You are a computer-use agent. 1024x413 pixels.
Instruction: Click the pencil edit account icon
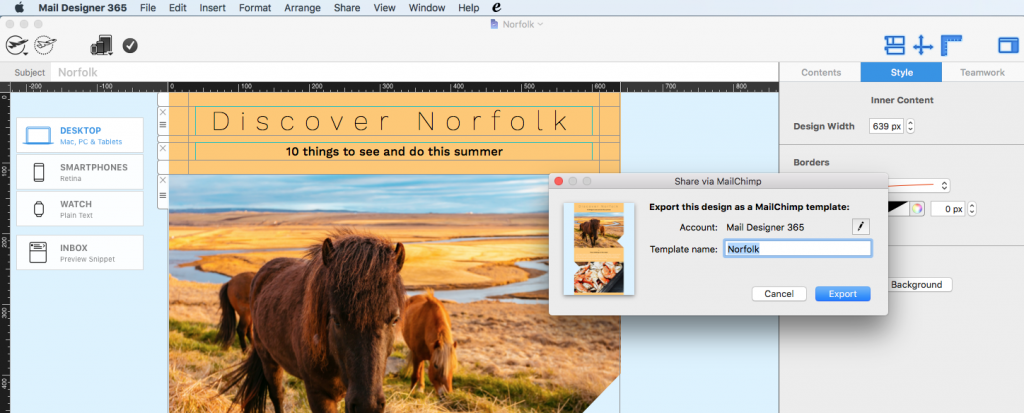861,227
